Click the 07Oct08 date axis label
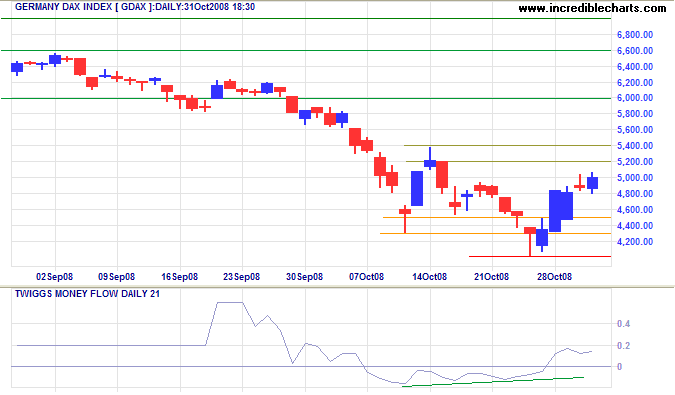This screenshot has height=395, width=675. [366, 277]
